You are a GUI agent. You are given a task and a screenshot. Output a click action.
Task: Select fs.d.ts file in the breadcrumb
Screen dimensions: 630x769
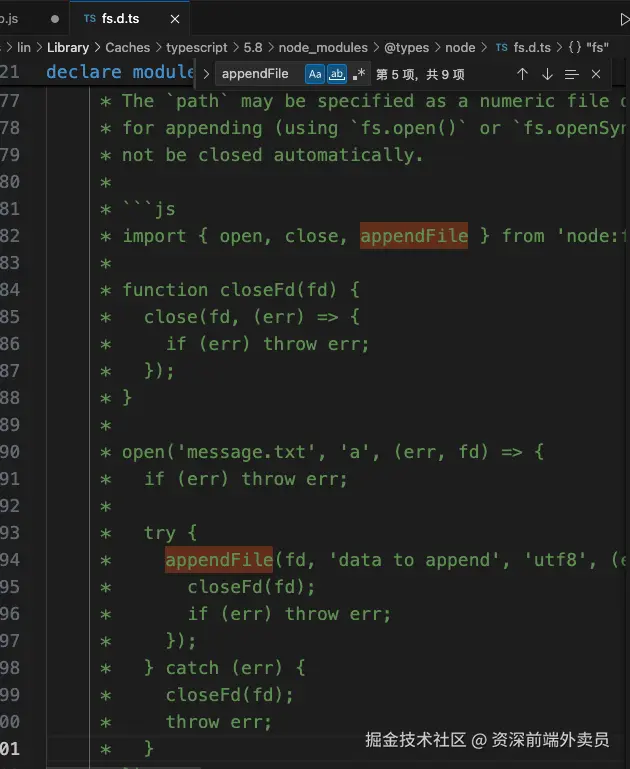(532, 48)
